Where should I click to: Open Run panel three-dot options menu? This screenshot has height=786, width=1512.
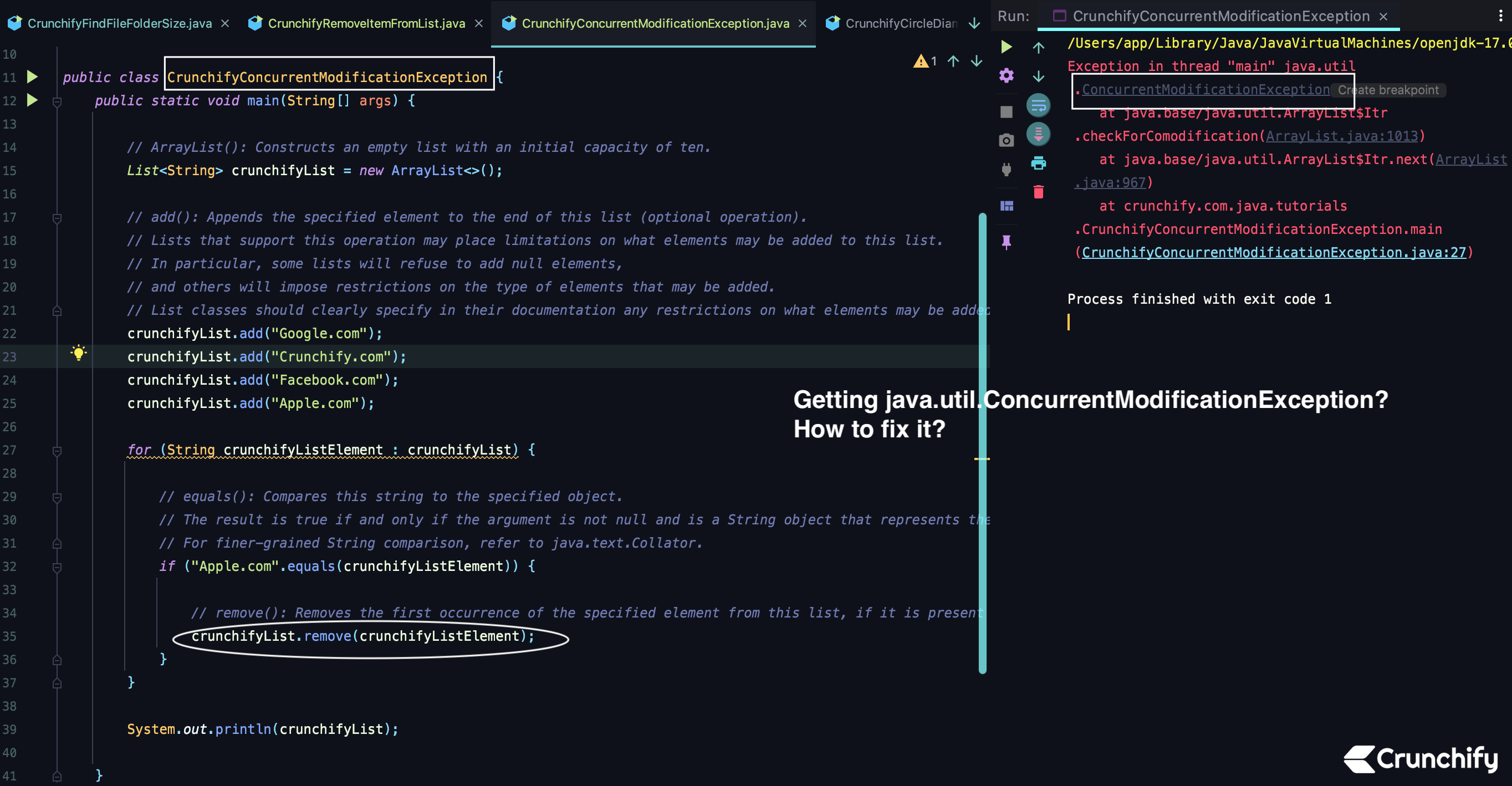(x=1500, y=16)
